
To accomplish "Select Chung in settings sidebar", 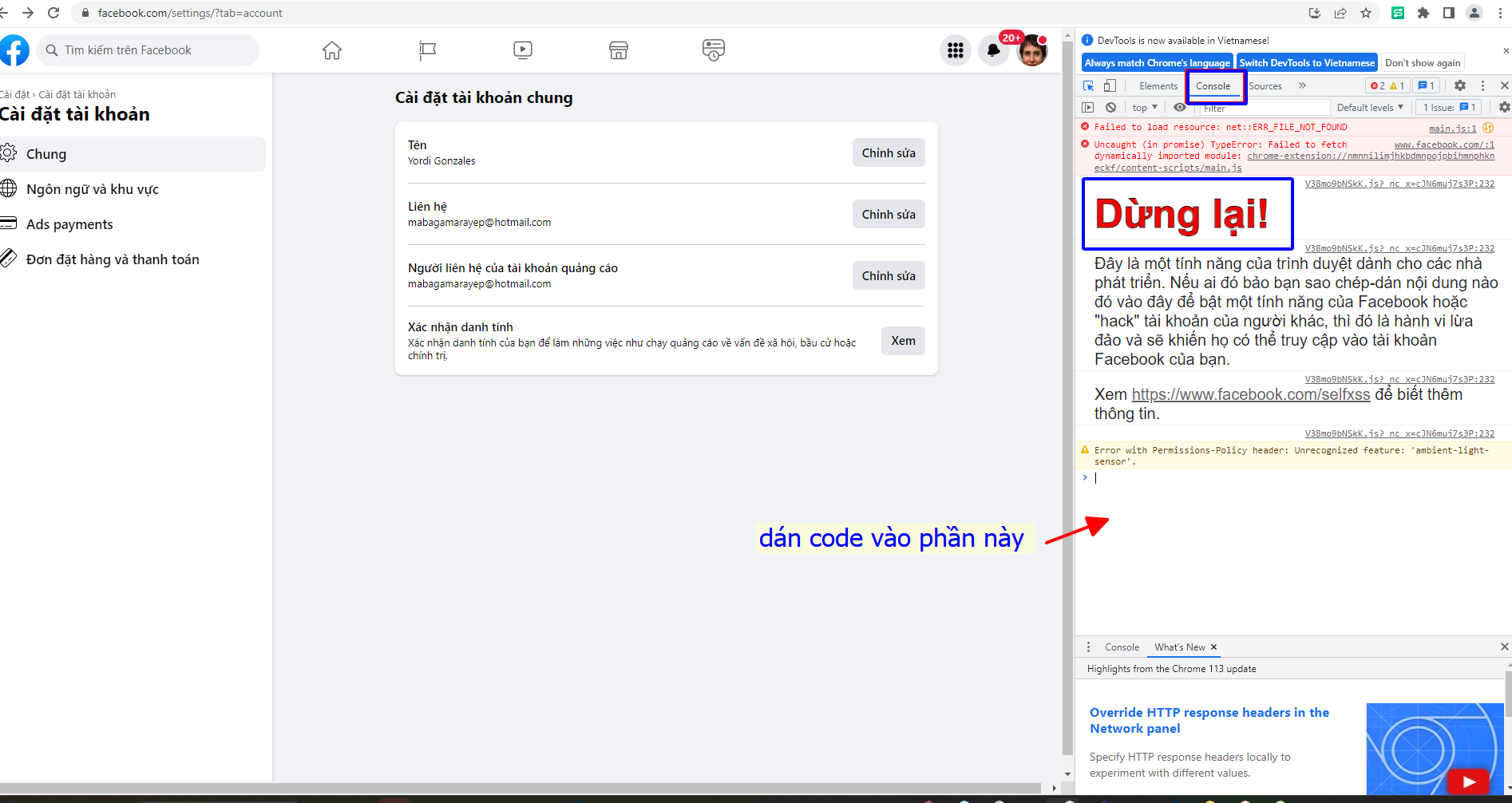I will (133, 154).
